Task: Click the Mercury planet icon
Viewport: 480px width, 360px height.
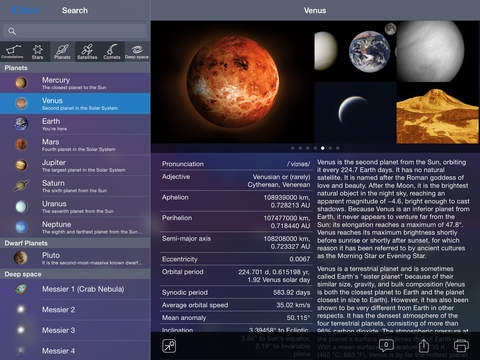Action: point(21,83)
